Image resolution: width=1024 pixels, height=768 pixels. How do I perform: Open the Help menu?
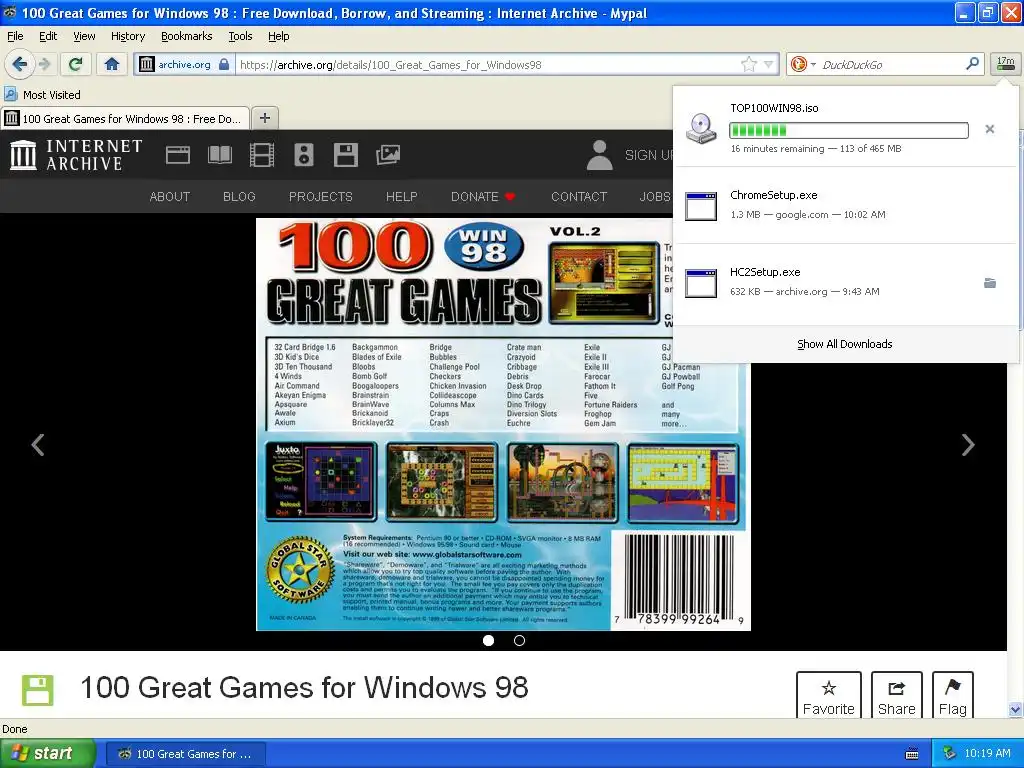(x=279, y=36)
